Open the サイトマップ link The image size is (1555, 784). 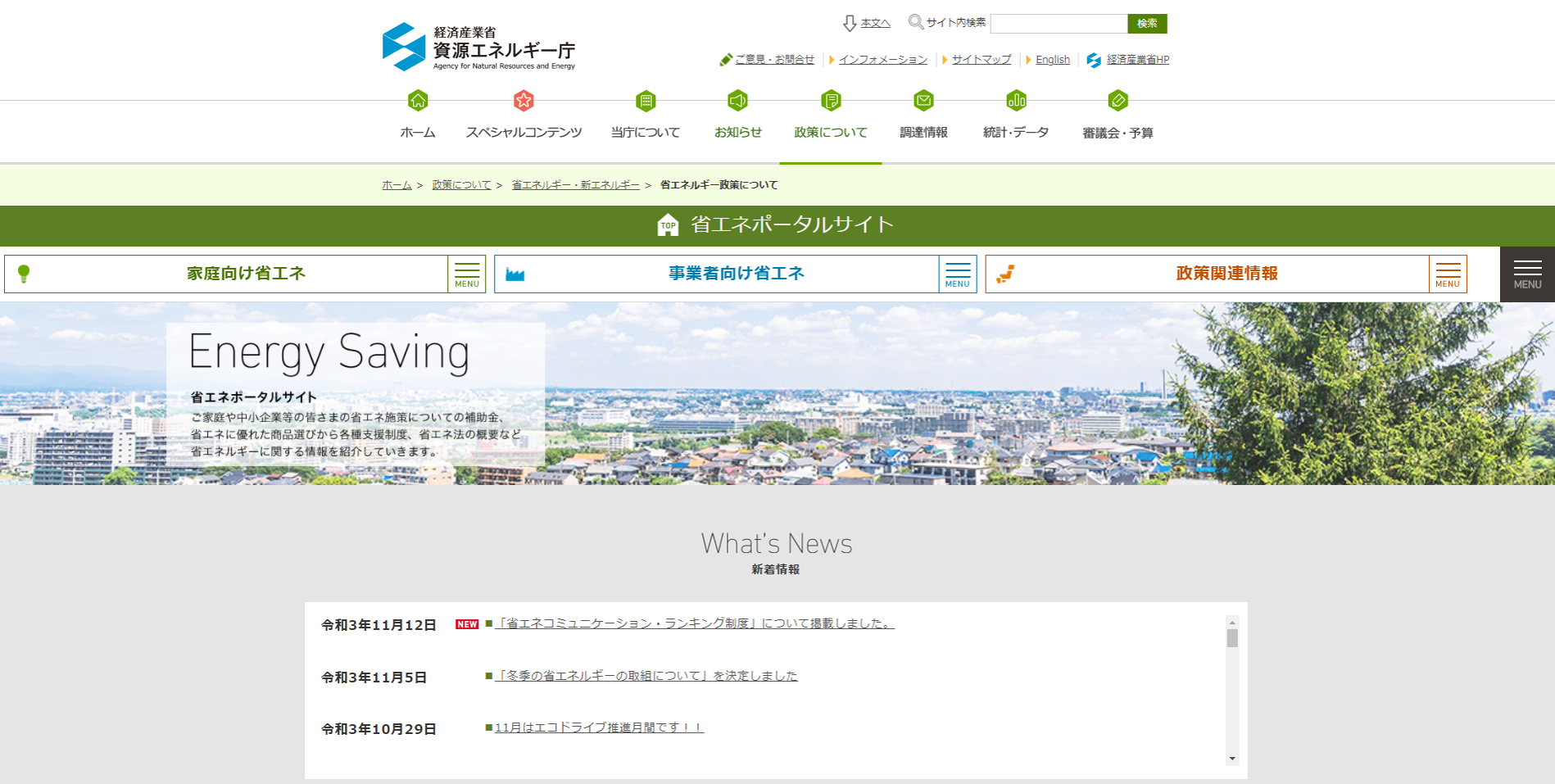click(982, 60)
